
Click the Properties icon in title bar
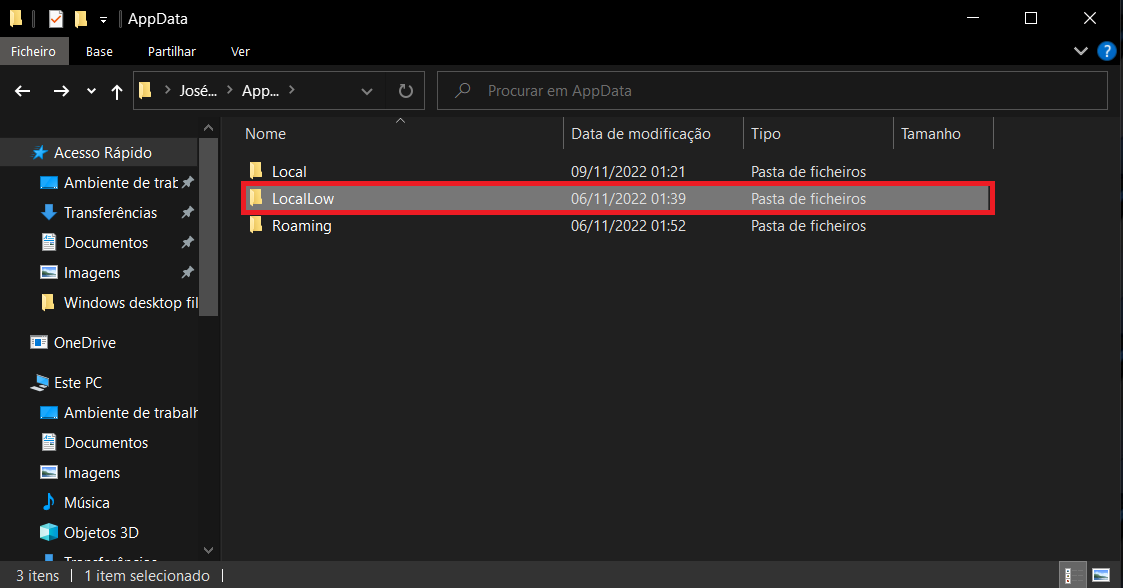click(57, 19)
